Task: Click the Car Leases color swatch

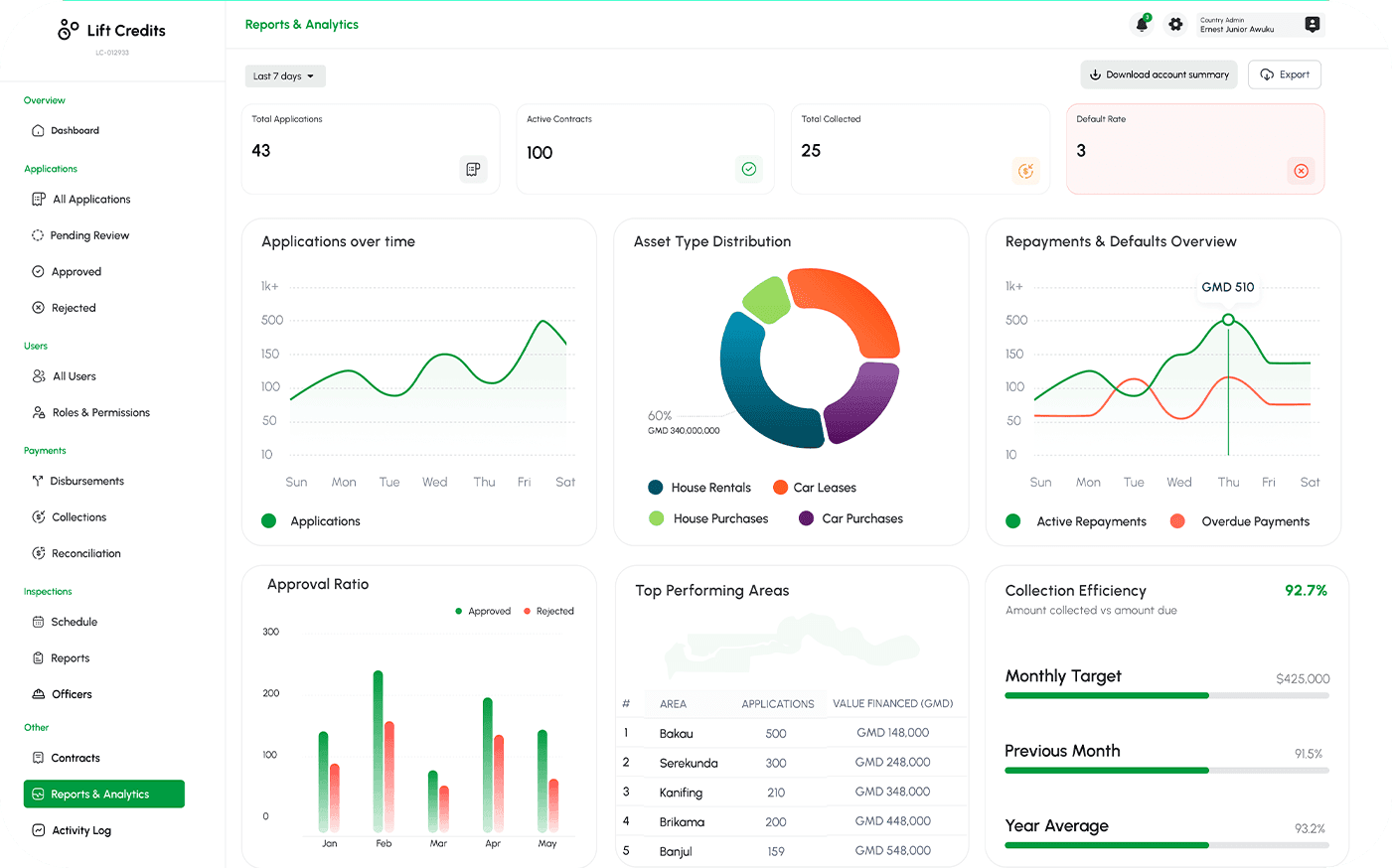Action: click(780, 487)
